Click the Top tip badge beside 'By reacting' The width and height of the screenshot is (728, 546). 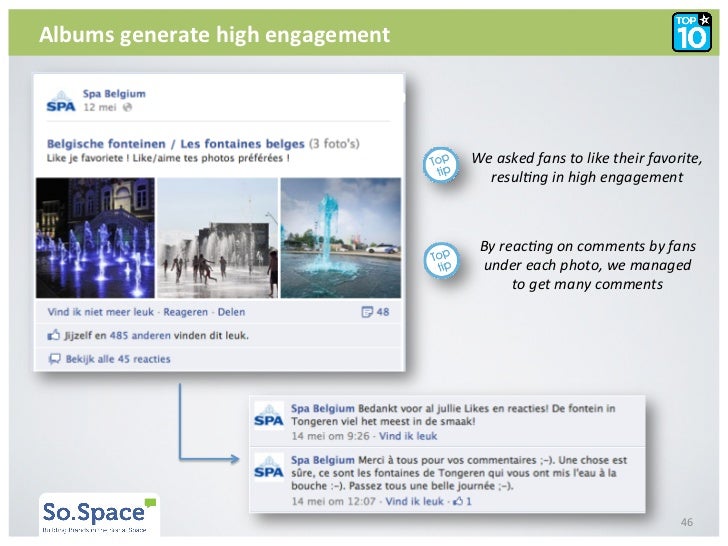441,260
